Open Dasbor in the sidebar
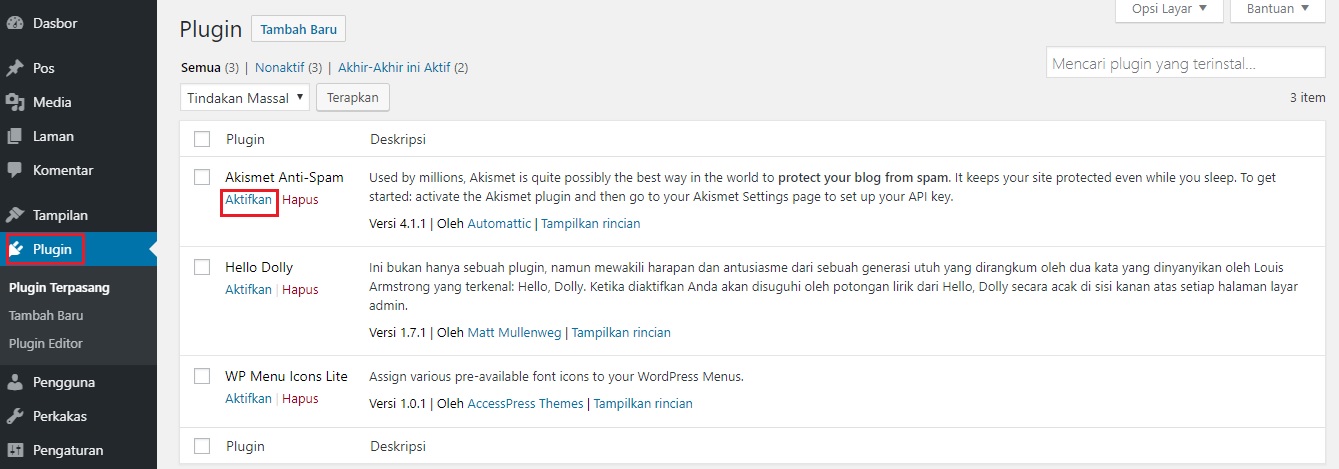The image size is (1339, 469). [55, 22]
